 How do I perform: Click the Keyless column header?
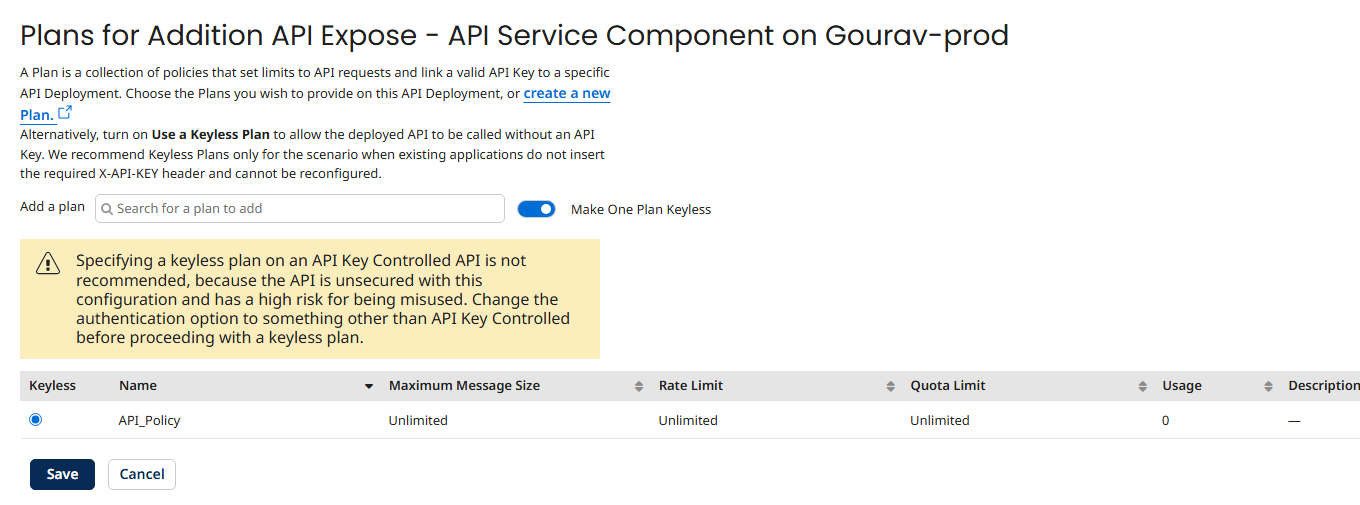[x=52, y=386]
